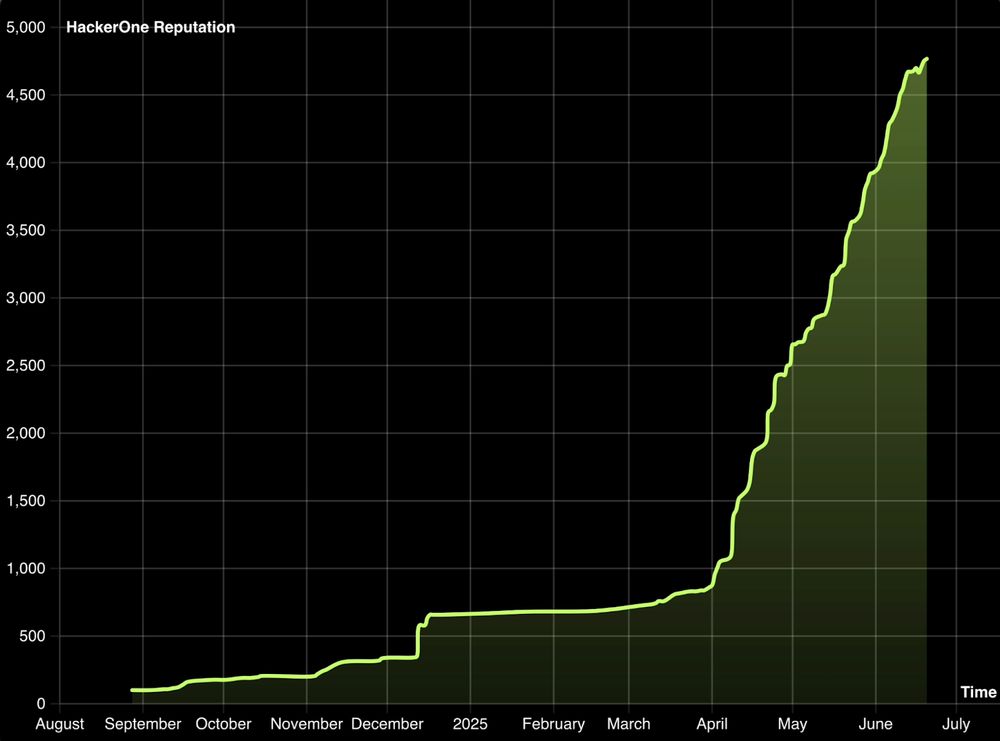Click the 'HackerOne Reputation' chart title

[151, 27]
